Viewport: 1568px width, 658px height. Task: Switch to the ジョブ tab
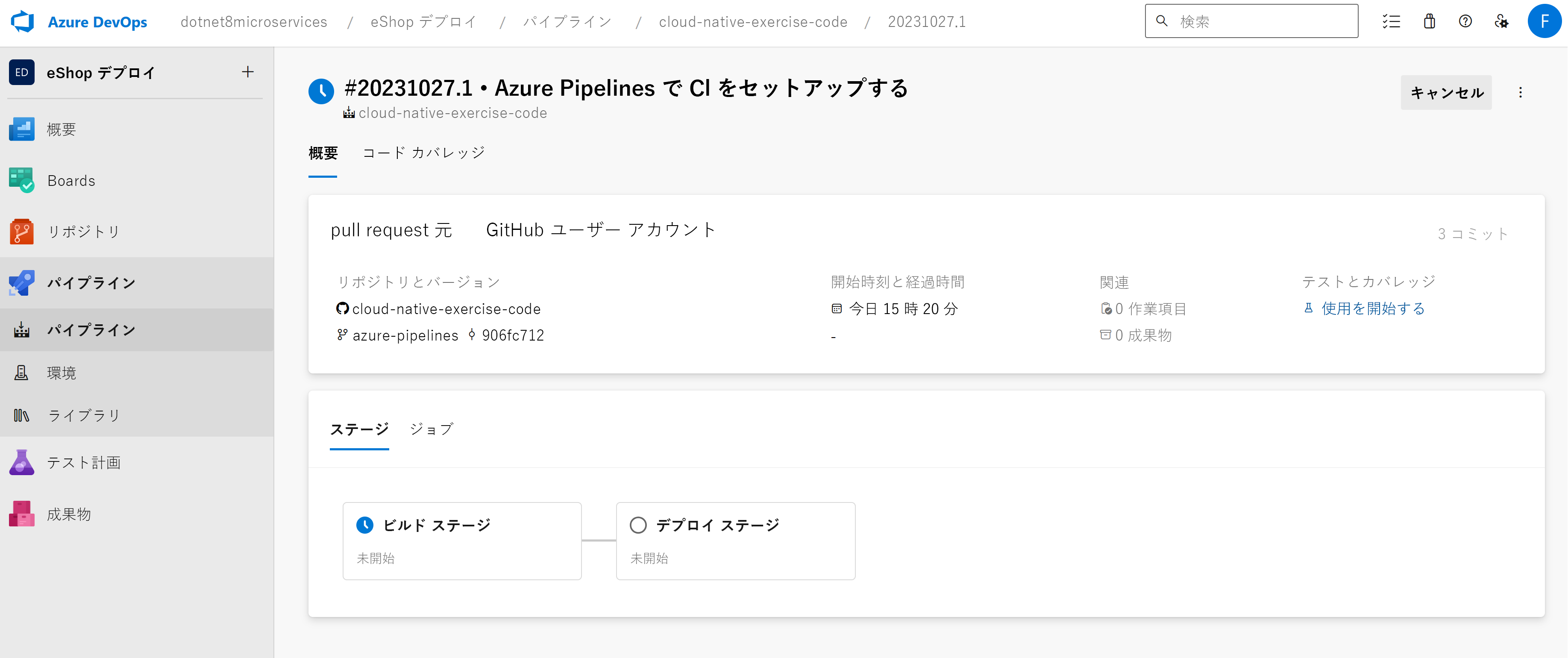432,430
